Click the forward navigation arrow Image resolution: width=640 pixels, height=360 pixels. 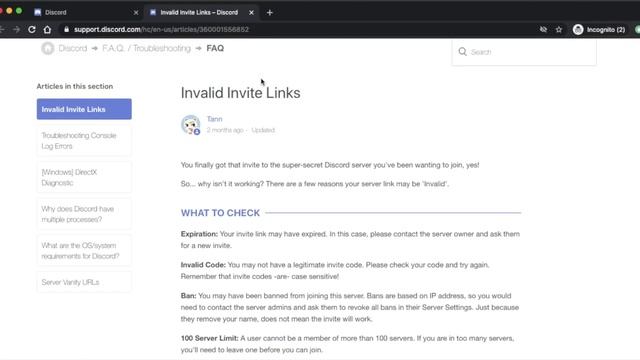coord(16,29)
